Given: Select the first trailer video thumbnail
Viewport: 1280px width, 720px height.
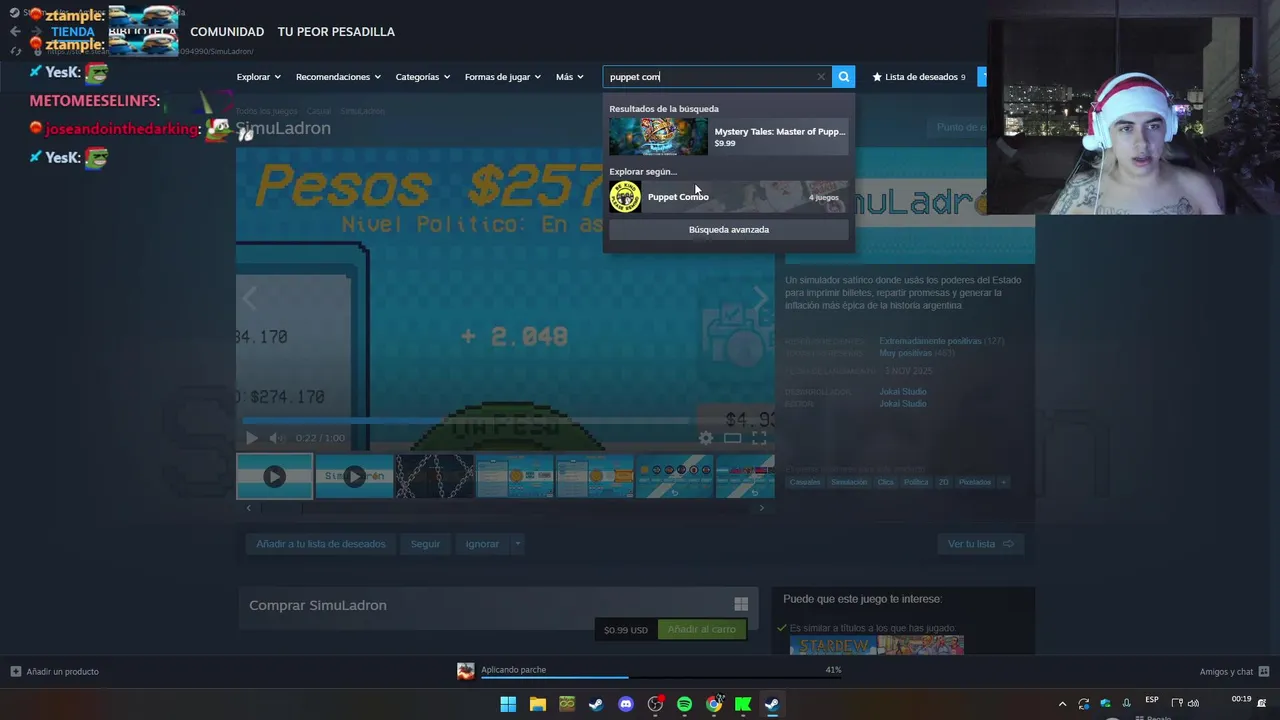Looking at the screenshot, I should [274, 477].
